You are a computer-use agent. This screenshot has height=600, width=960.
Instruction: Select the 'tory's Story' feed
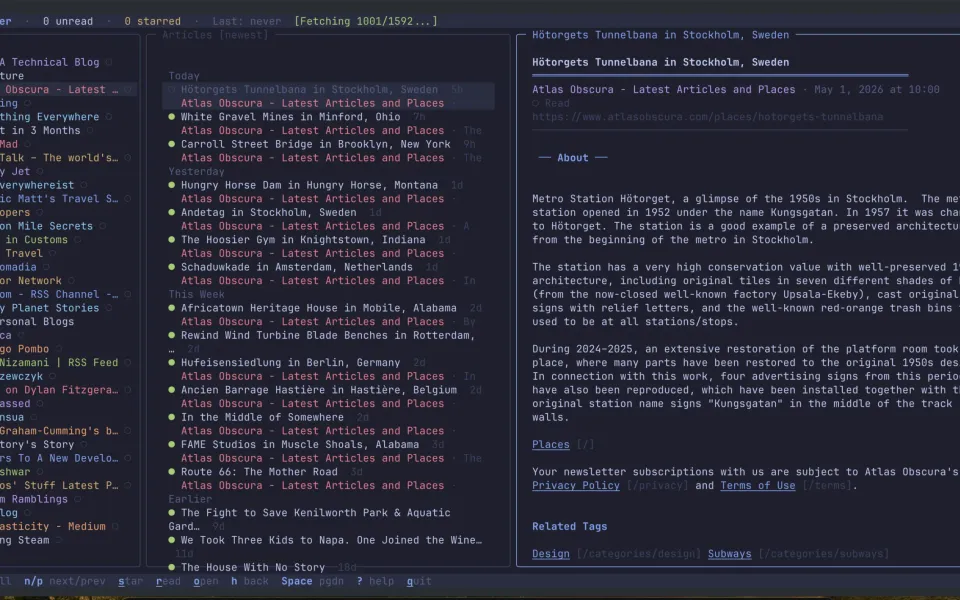coord(37,444)
